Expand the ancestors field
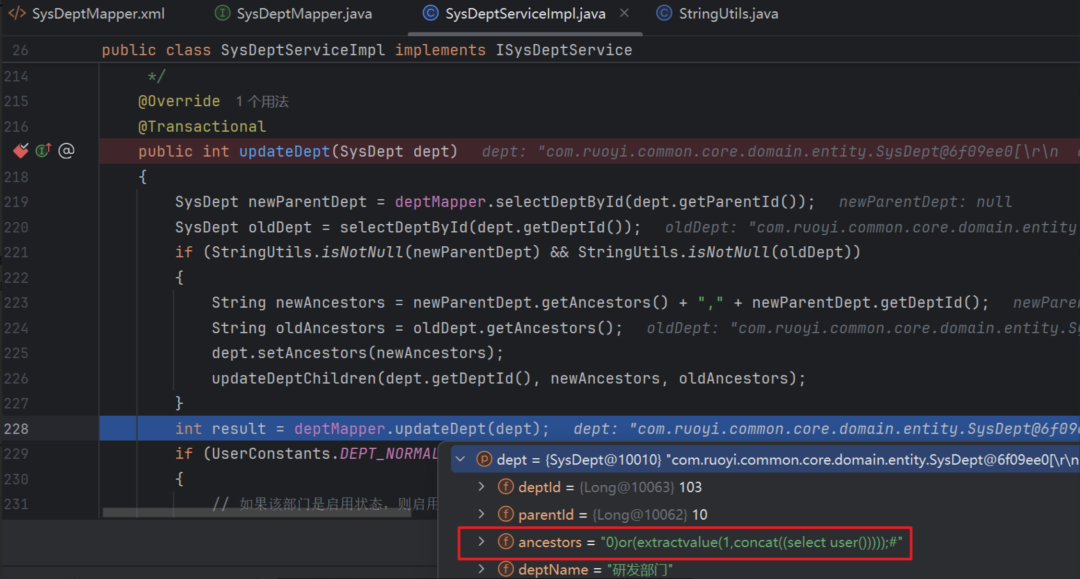The image size is (1080, 579). [481, 542]
